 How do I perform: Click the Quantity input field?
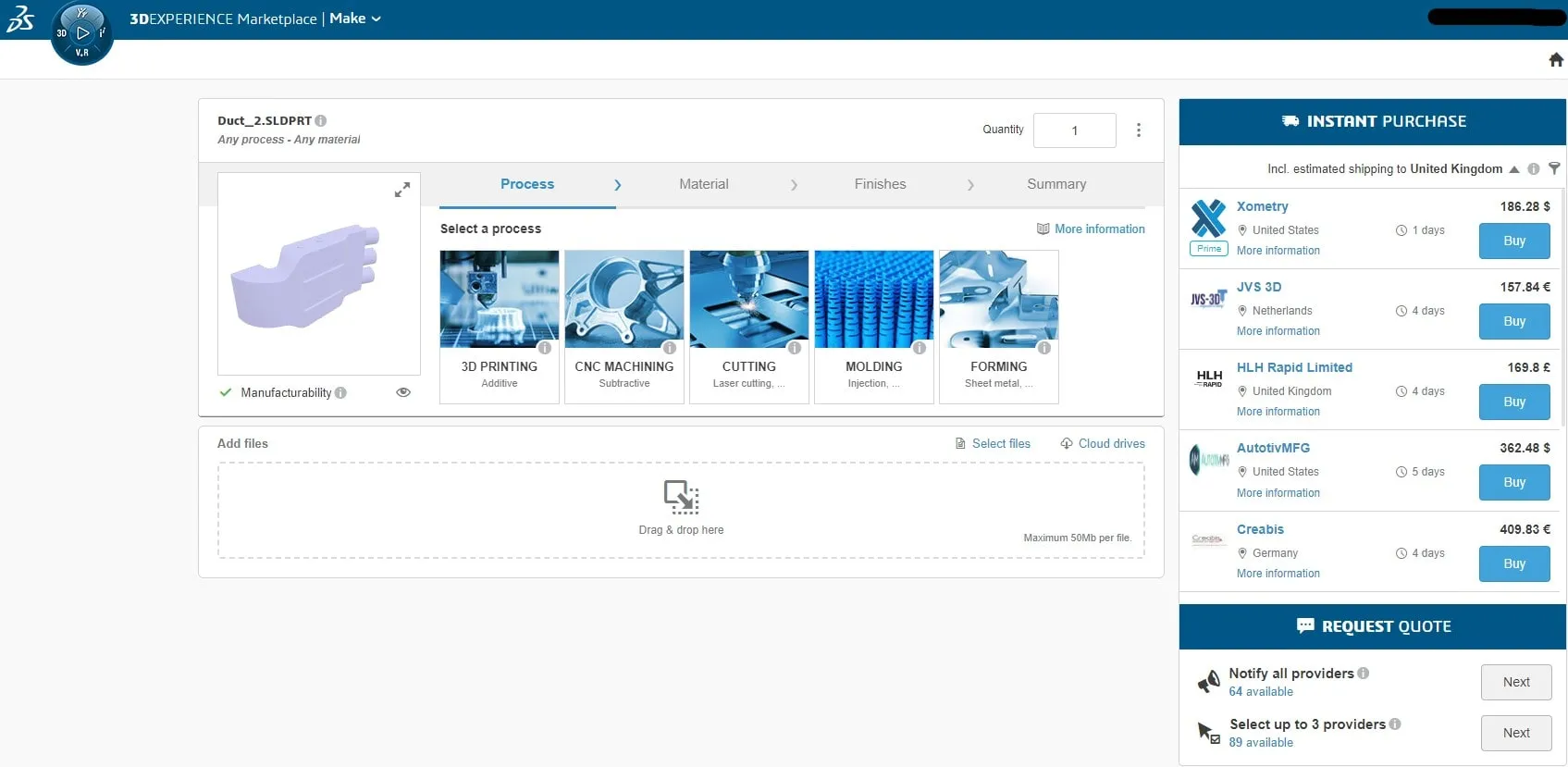(1074, 130)
